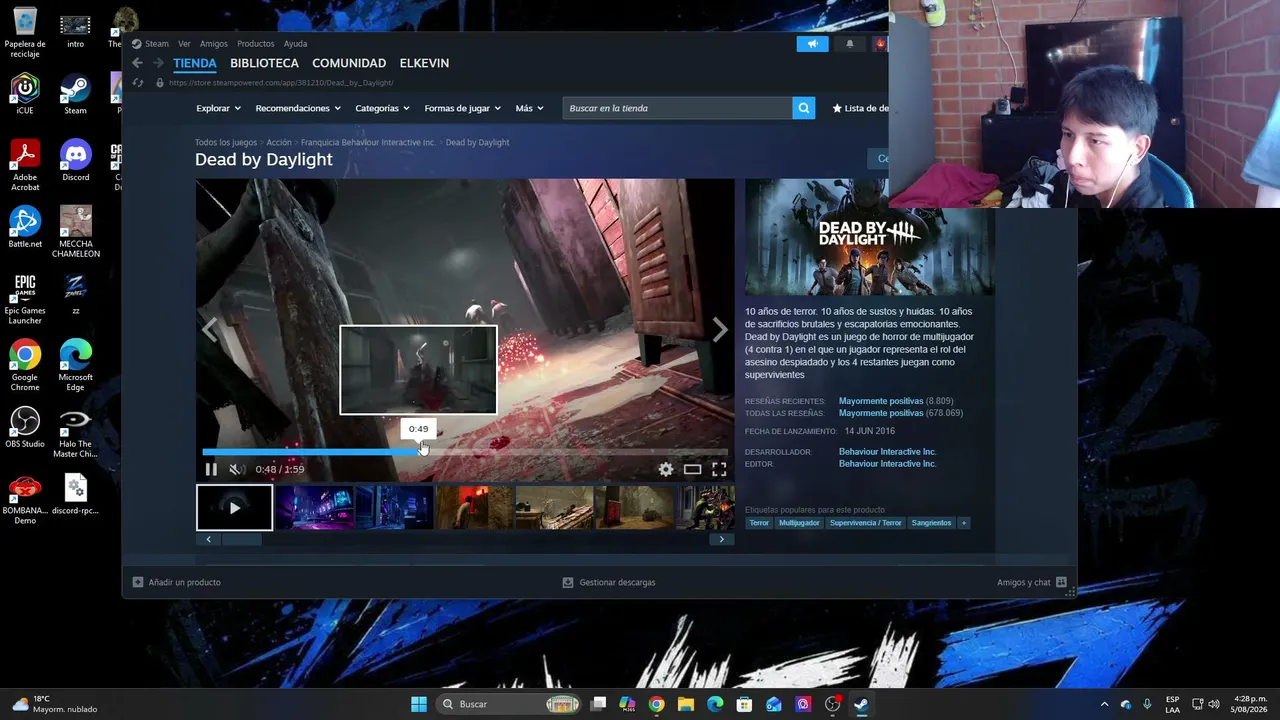Open 'Franquicia Behaviour Interactive Inc.' breadcrumb
Screen dimensions: 1280x720
(368, 143)
